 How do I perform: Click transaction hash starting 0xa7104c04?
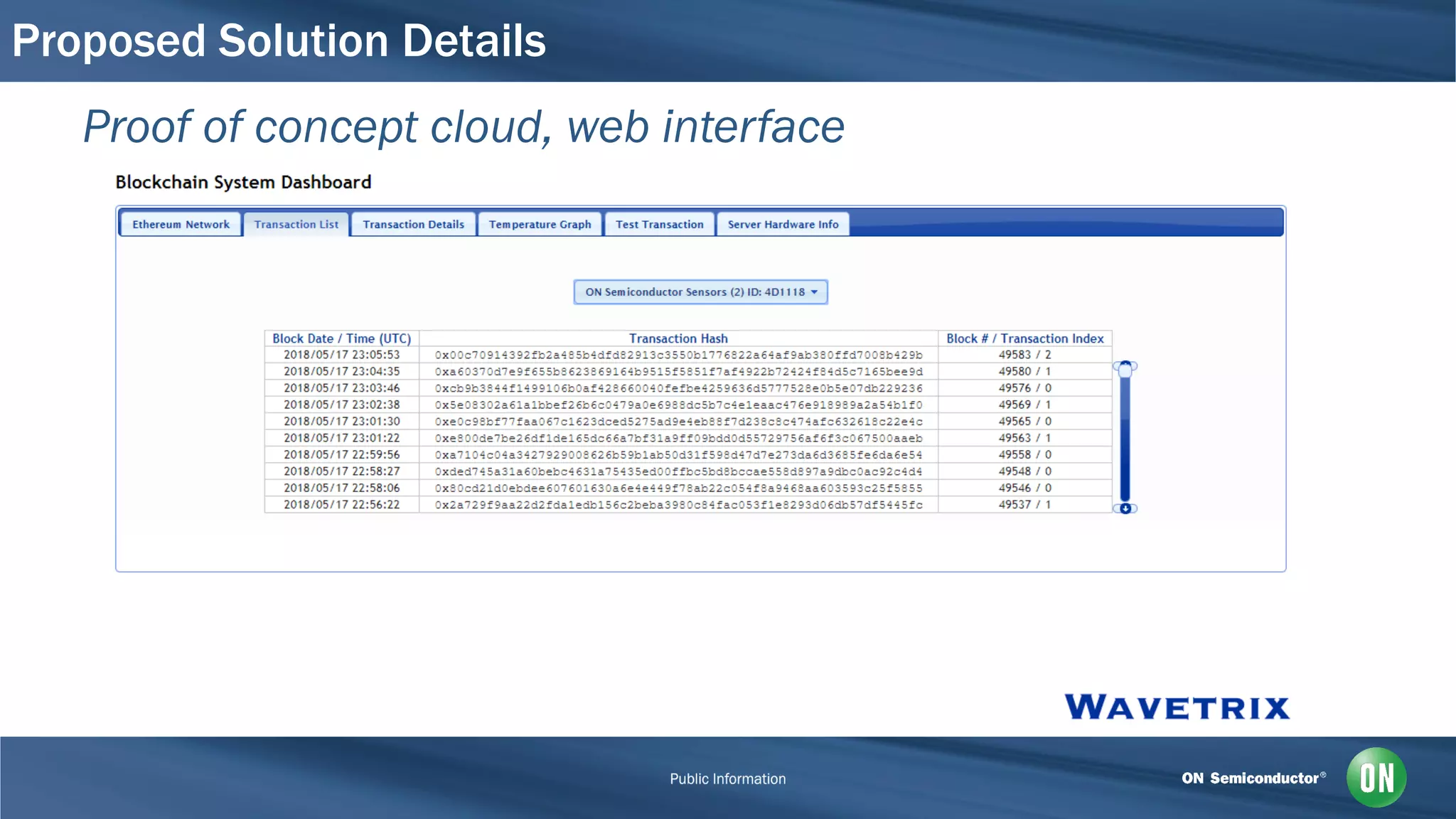click(678, 455)
